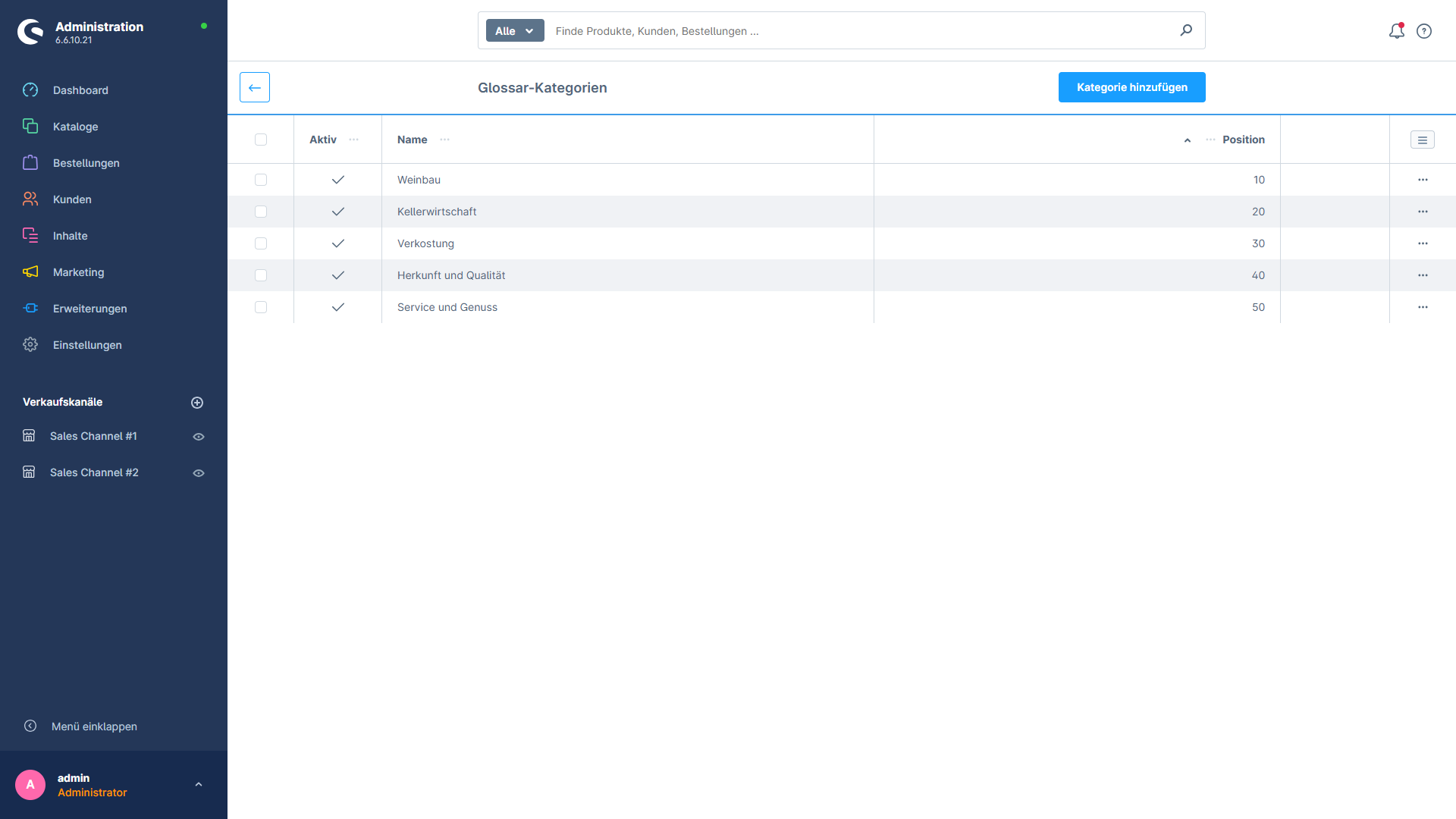Image resolution: width=1456 pixels, height=819 pixels.
Task: Click the Marketing megaphone icon
Action: (x=30, y=271)
